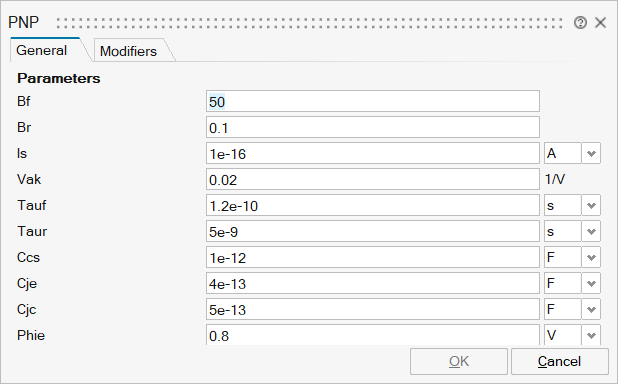Click the Taur input field
The image size is (618, 384).
point(373,231)
